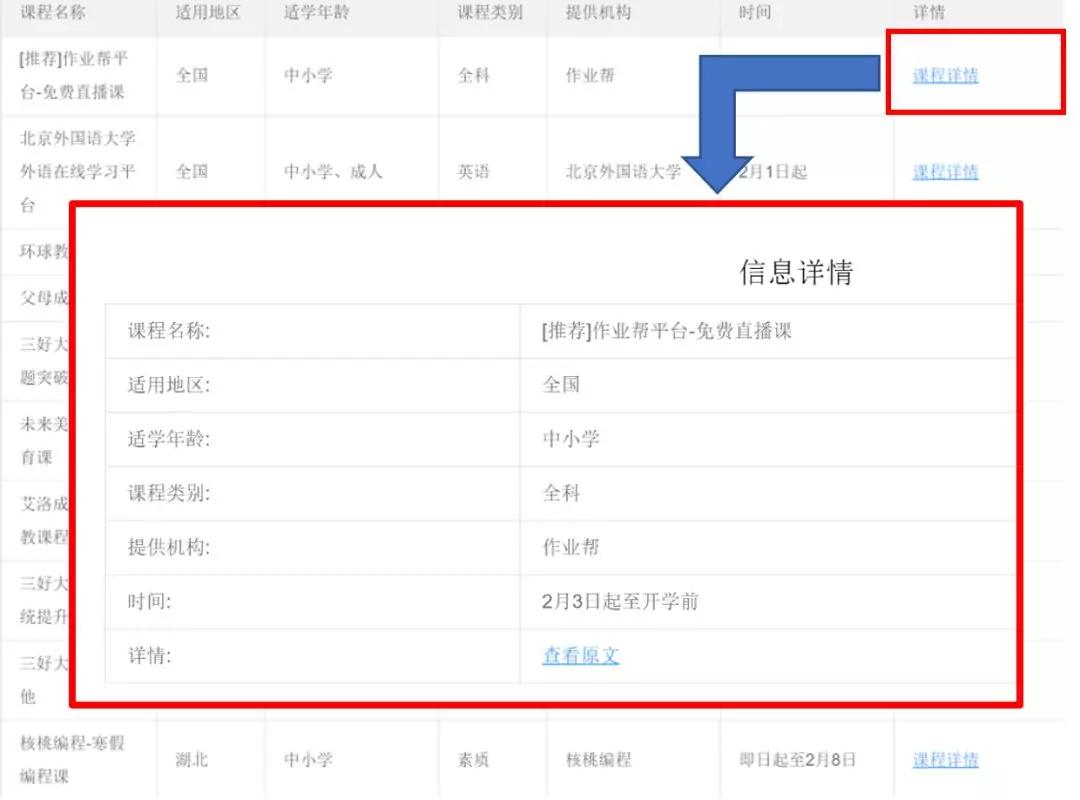The width and height of the screenshot is (1080, 800).
Task: Click the 课程名称 column header
Action: click(53, 12)
